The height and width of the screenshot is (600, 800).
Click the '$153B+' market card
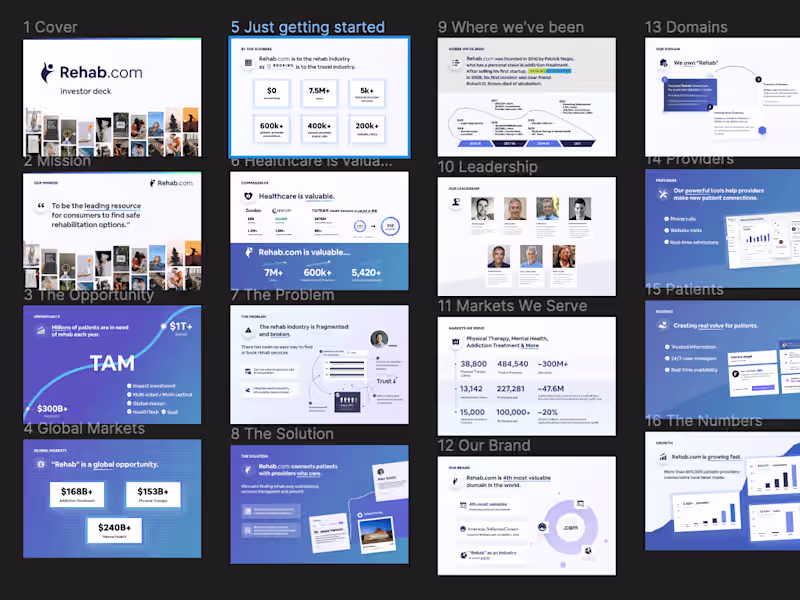[153, 494]
